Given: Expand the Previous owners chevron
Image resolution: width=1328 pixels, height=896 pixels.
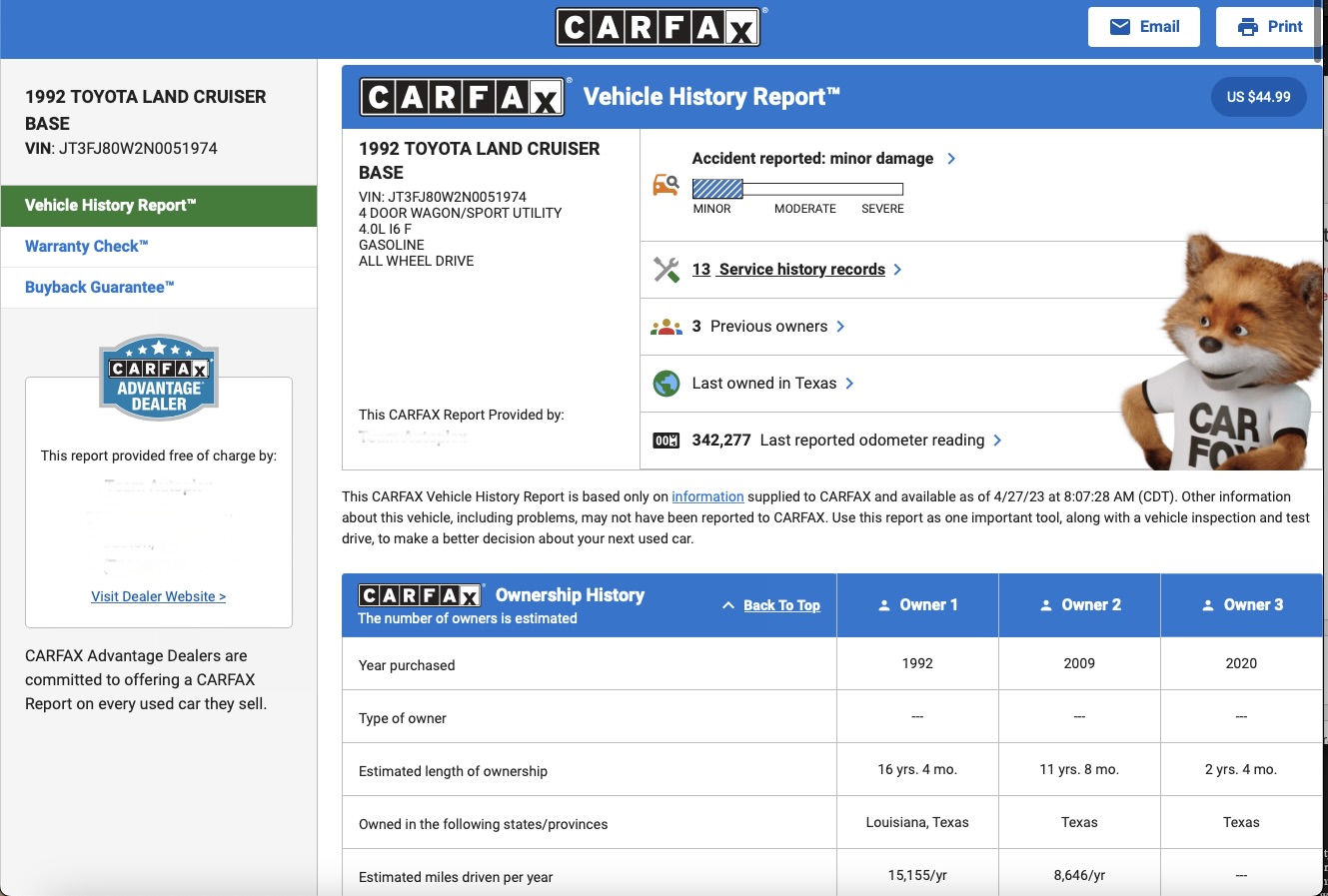Looking at the screenshot, I should tap(840, 327).
